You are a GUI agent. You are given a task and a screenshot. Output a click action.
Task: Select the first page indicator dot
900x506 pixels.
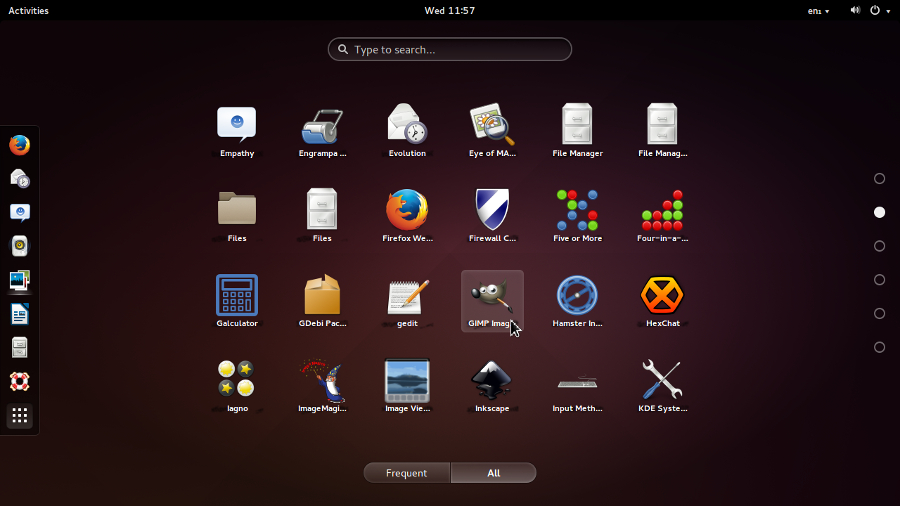coord(879,178)
